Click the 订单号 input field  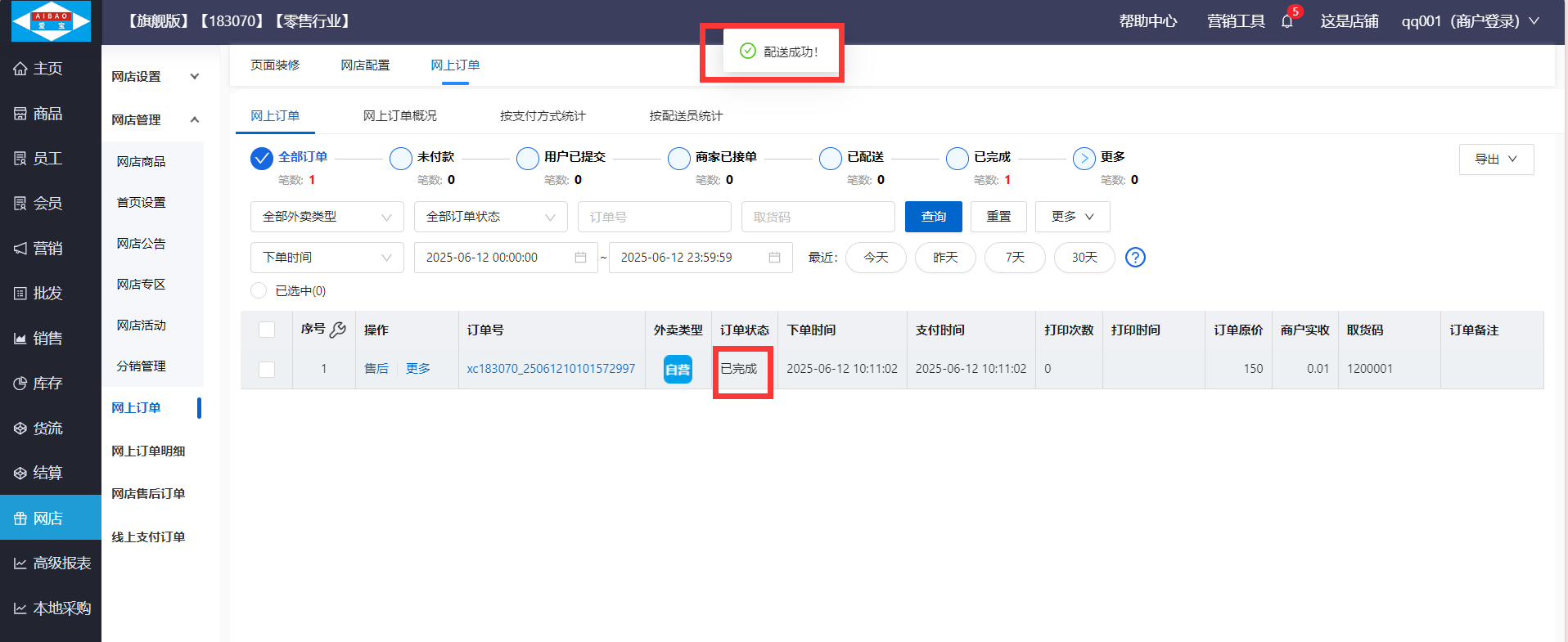[654, 217]
